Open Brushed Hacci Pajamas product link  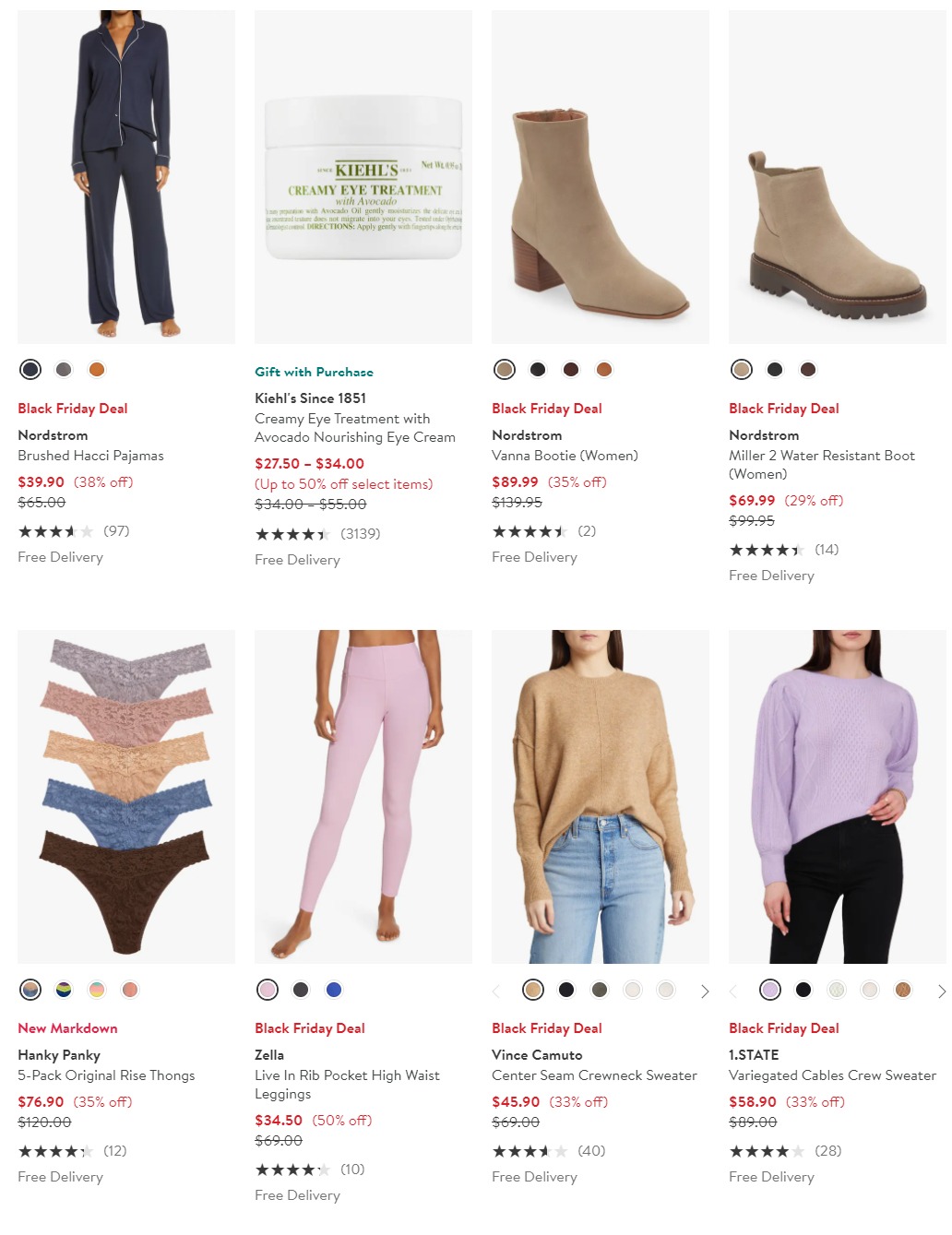click(x=90, y=456)
